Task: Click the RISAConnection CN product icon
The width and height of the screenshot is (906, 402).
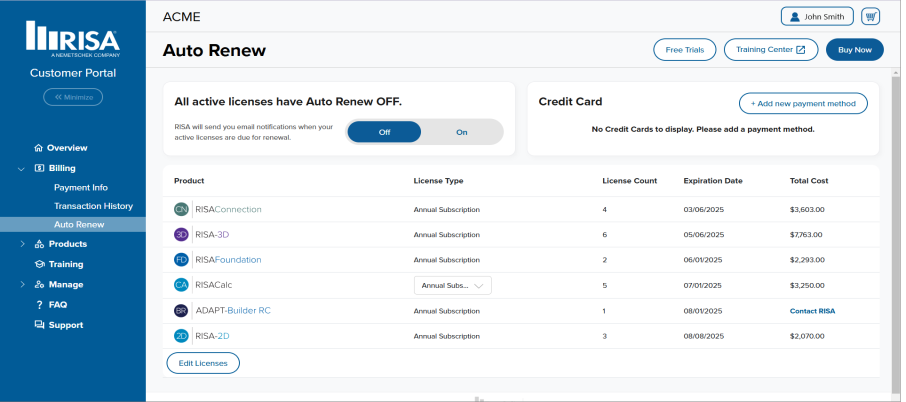Action: tap(181, 210)
